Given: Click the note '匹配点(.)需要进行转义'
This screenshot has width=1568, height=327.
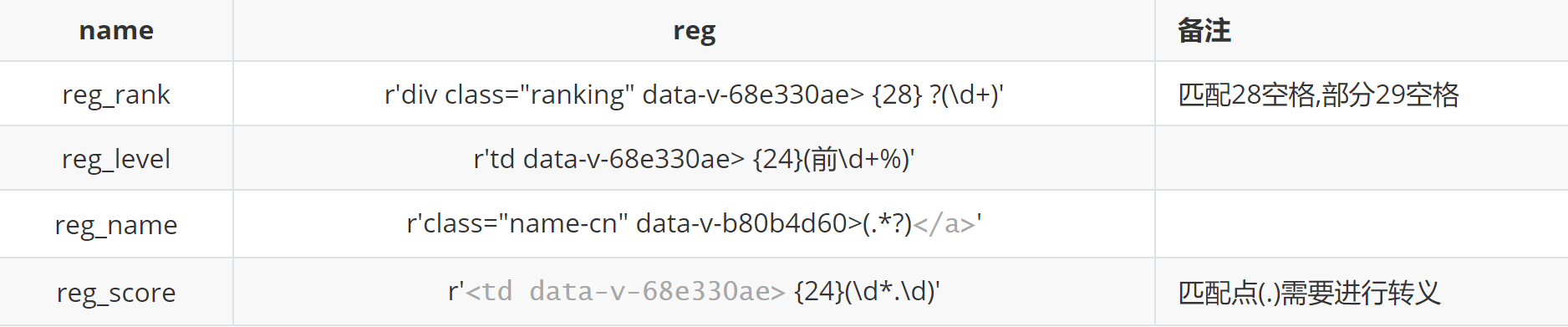Looking at the screenshot, I should [1309, 293].
